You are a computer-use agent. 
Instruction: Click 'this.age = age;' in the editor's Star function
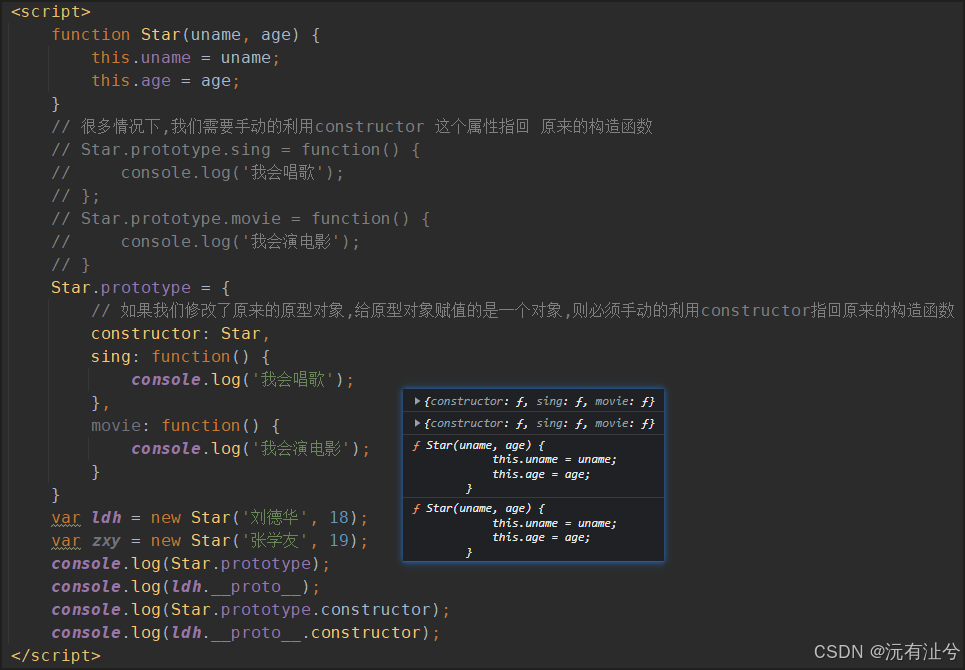point(166,81)
